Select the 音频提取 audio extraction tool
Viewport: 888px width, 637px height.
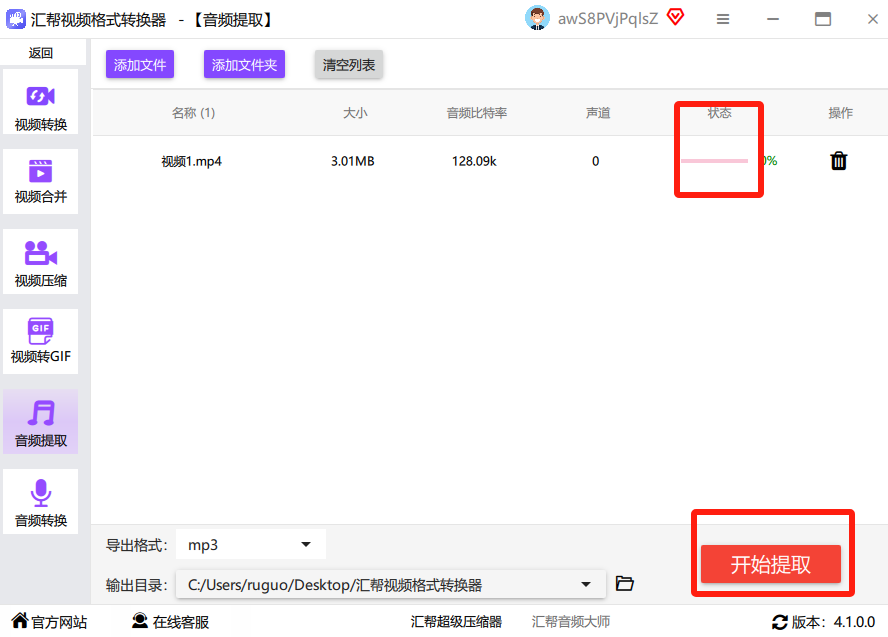tap(41, 422)
